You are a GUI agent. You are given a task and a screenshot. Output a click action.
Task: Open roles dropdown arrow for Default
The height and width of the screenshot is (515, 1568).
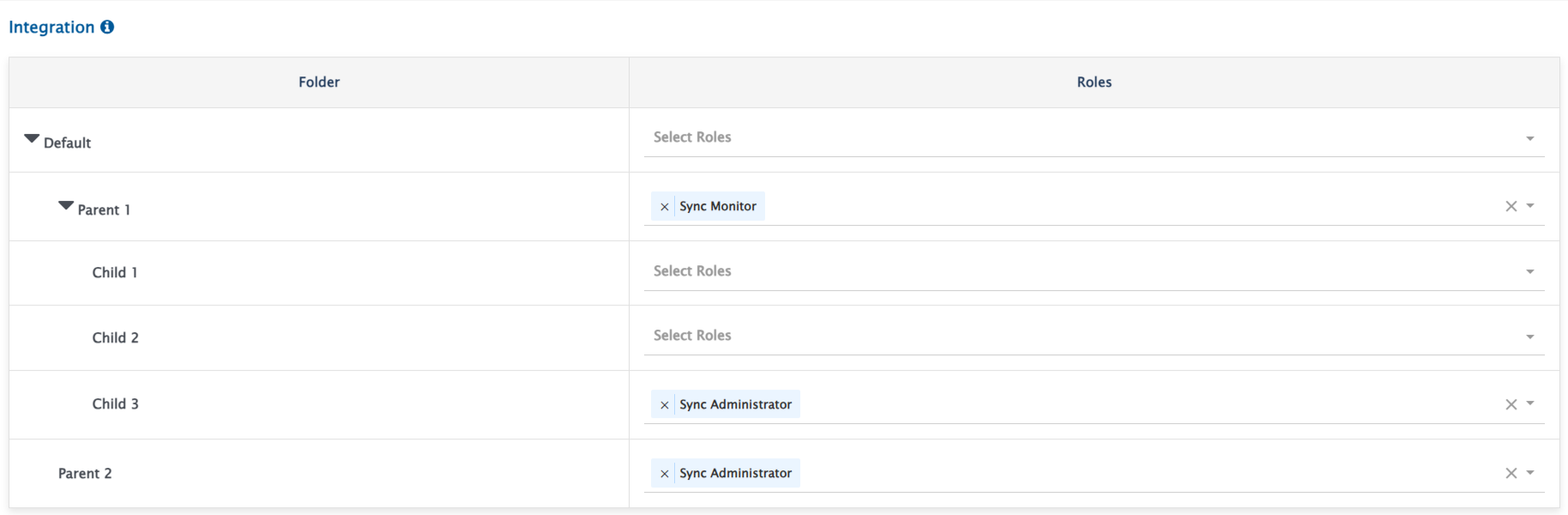click(x=1529, y=139)
